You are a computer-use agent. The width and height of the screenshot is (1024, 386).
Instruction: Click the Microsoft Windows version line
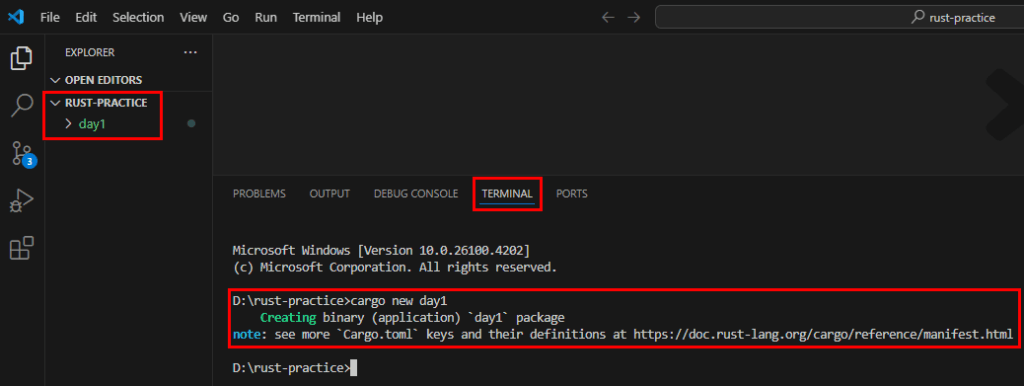click(381, 250)
